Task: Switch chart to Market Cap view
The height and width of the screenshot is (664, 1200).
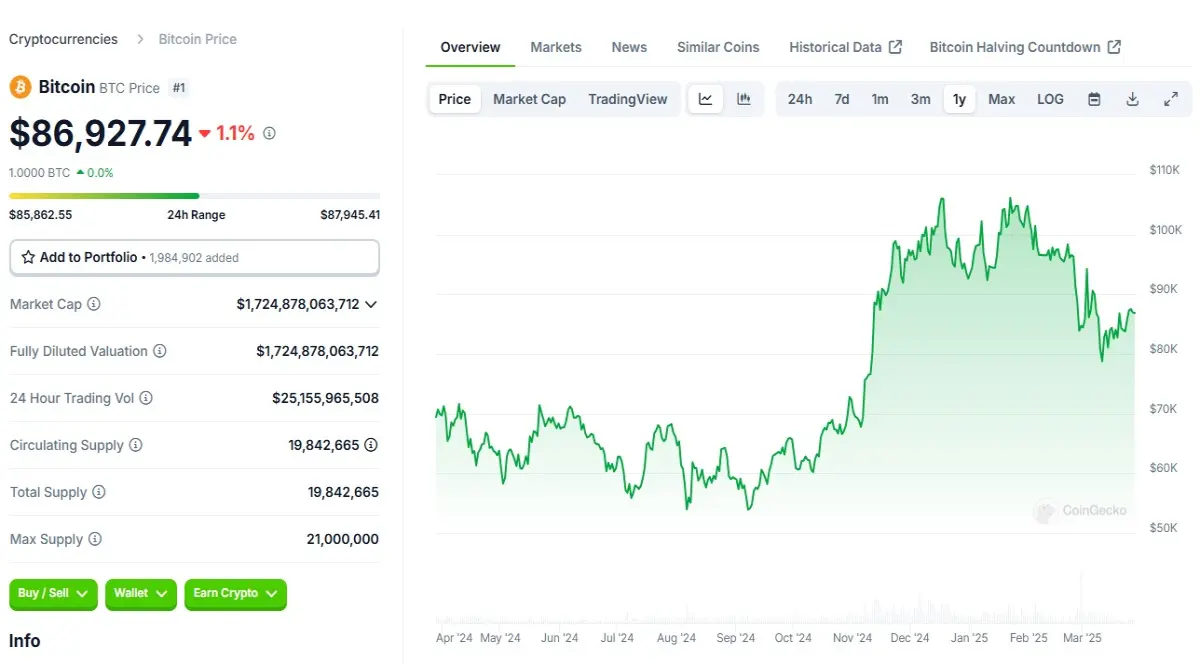Action: (529, 99)
